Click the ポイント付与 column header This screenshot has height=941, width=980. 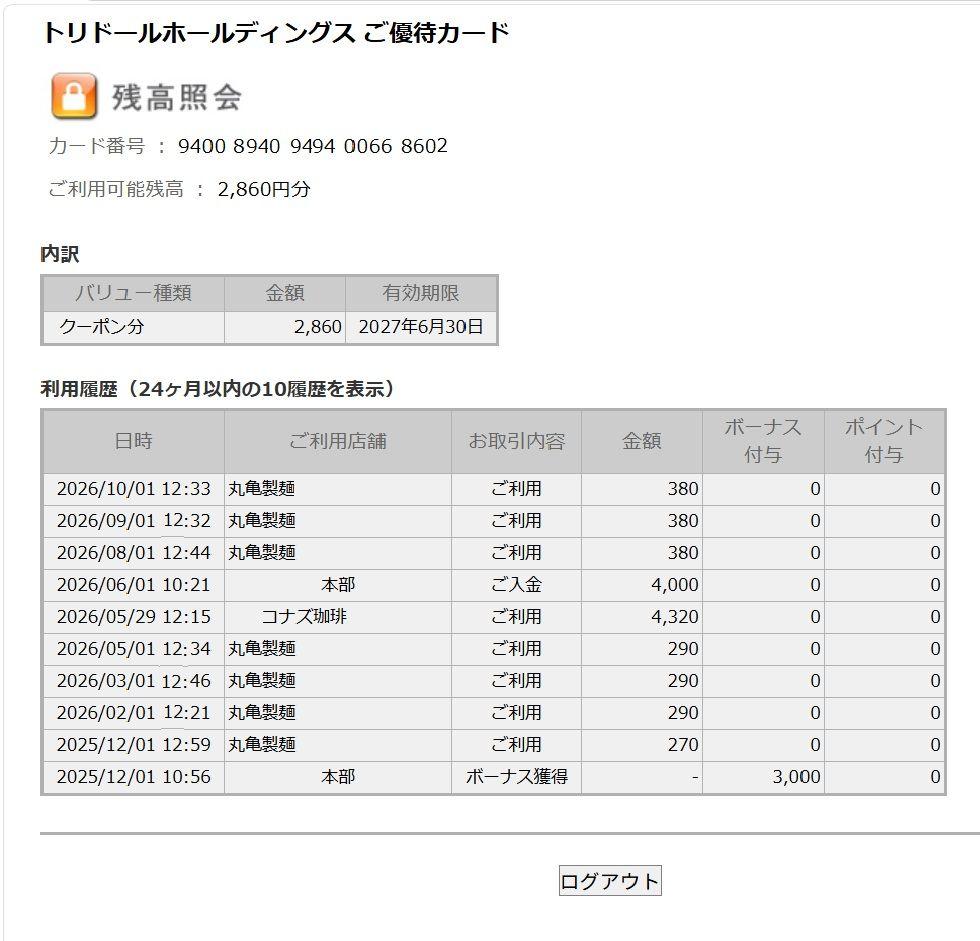point(884,441)
